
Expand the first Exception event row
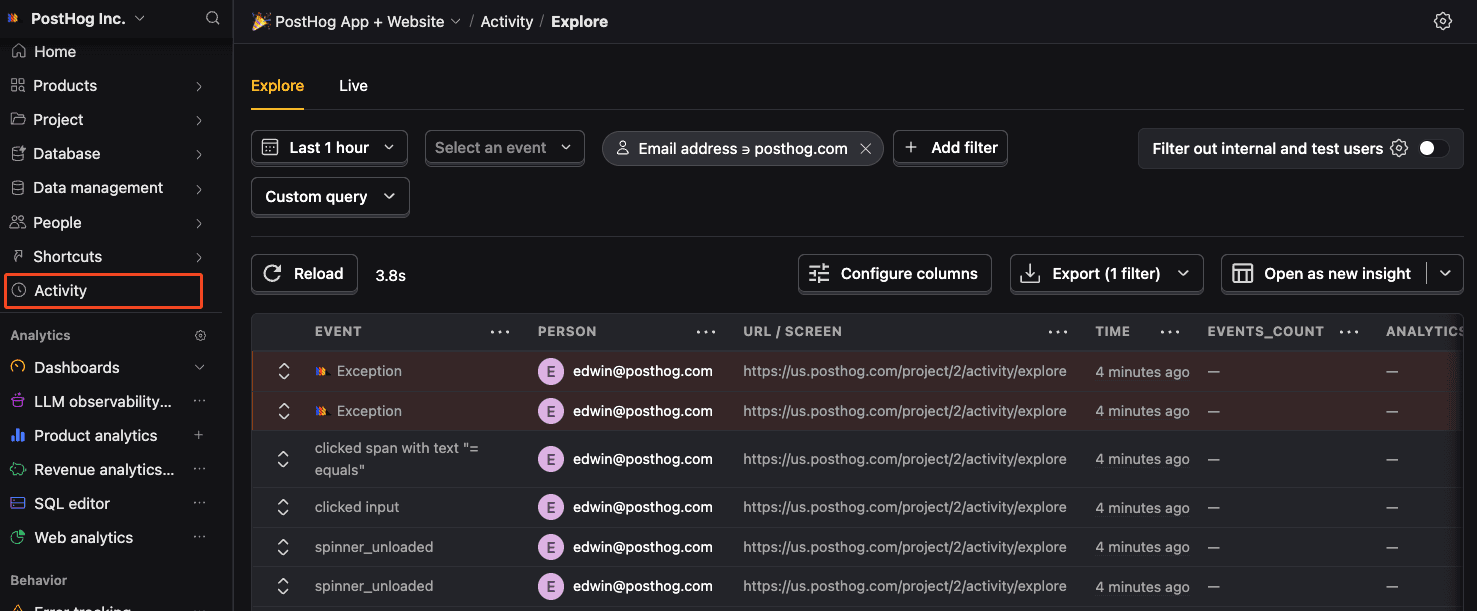coord(283,371)
